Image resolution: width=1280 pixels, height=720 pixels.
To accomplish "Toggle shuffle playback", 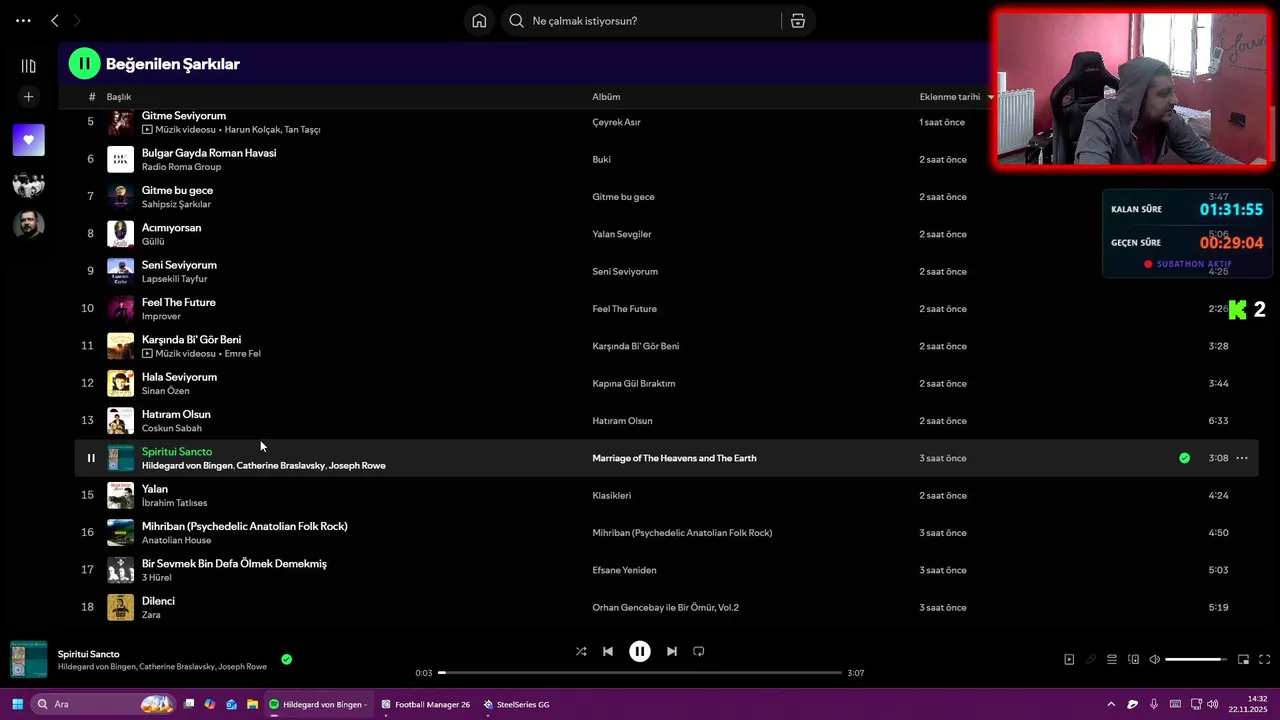I will click(x=581, y=651).
